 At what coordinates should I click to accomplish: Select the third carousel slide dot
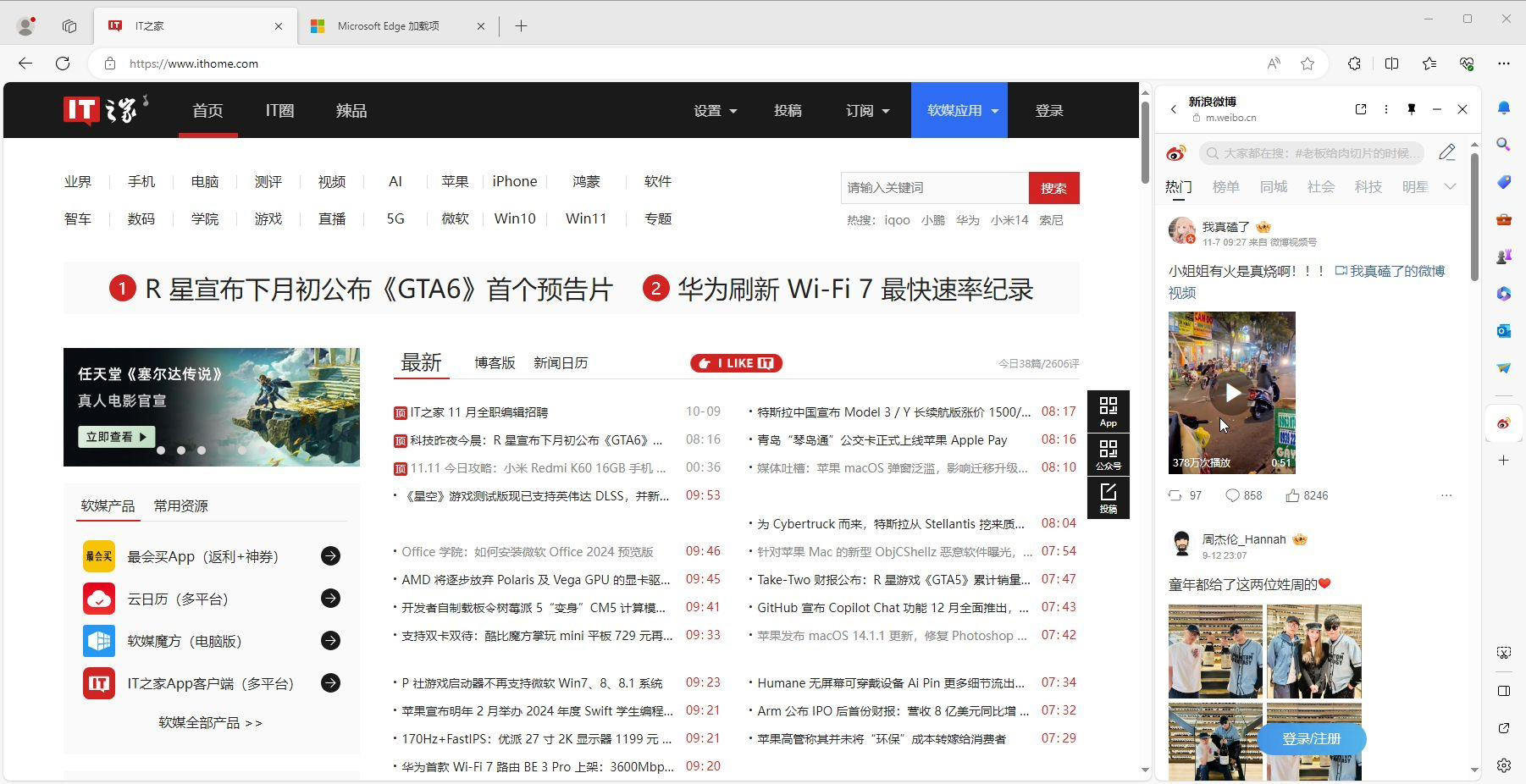202,450
